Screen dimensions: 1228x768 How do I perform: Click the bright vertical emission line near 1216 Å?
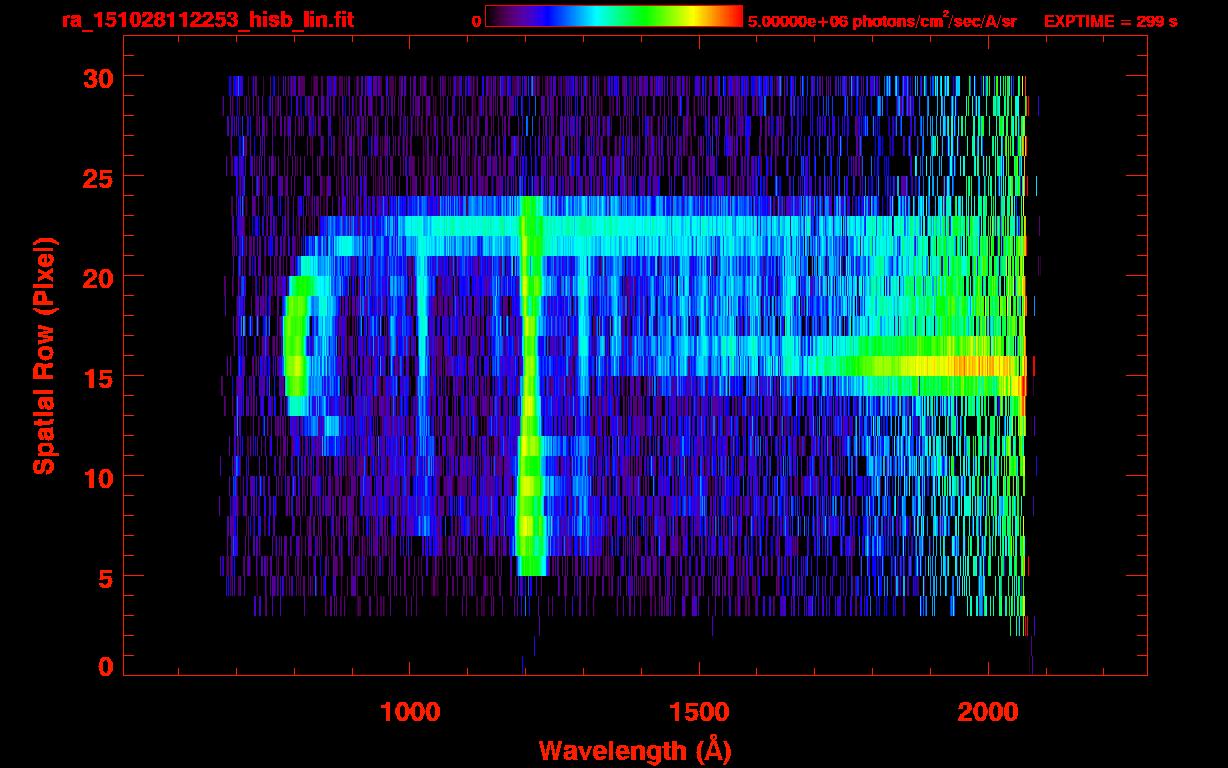click(x=531, y=385)
